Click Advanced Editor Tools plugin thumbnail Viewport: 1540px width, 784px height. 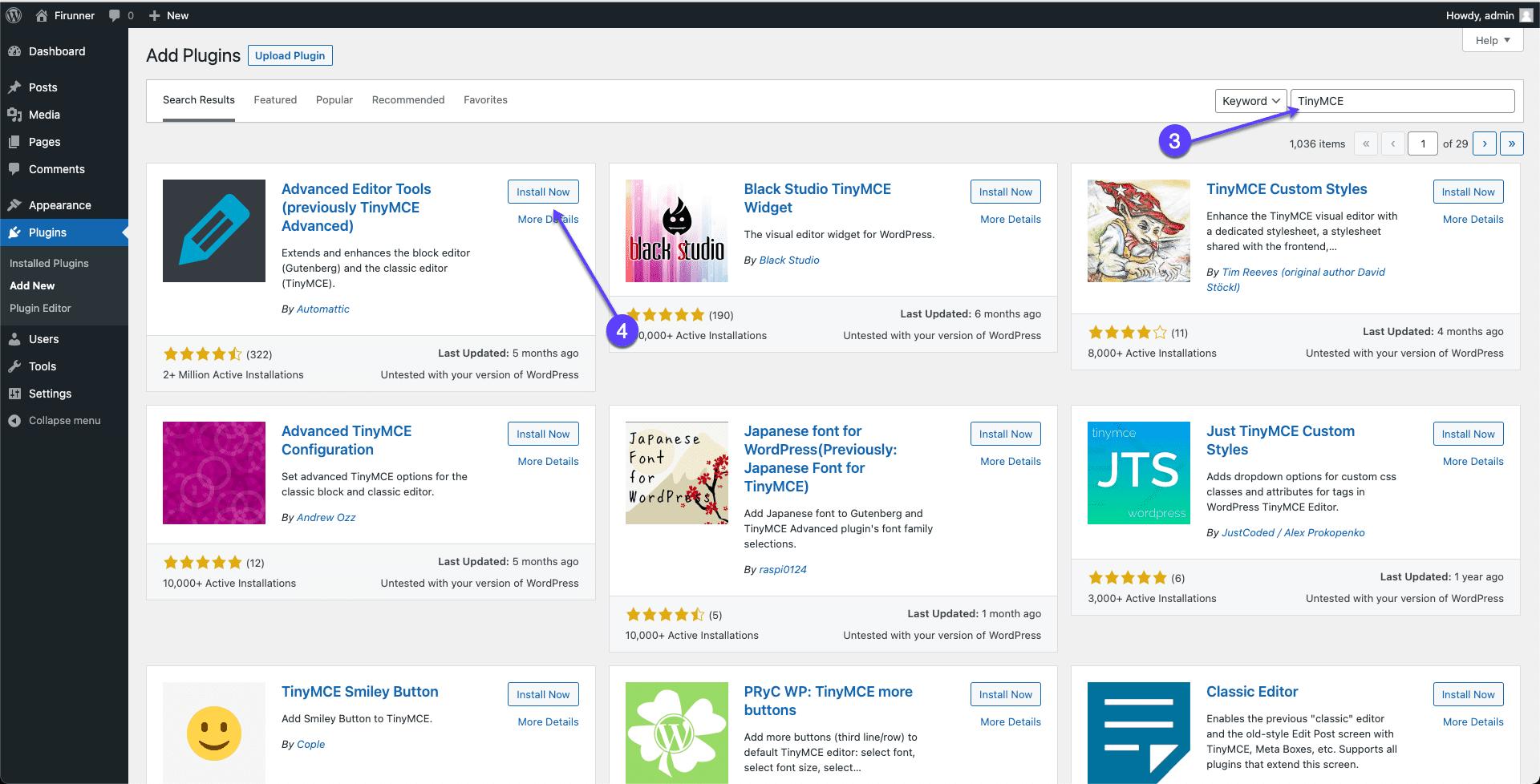tap(214, 231)
